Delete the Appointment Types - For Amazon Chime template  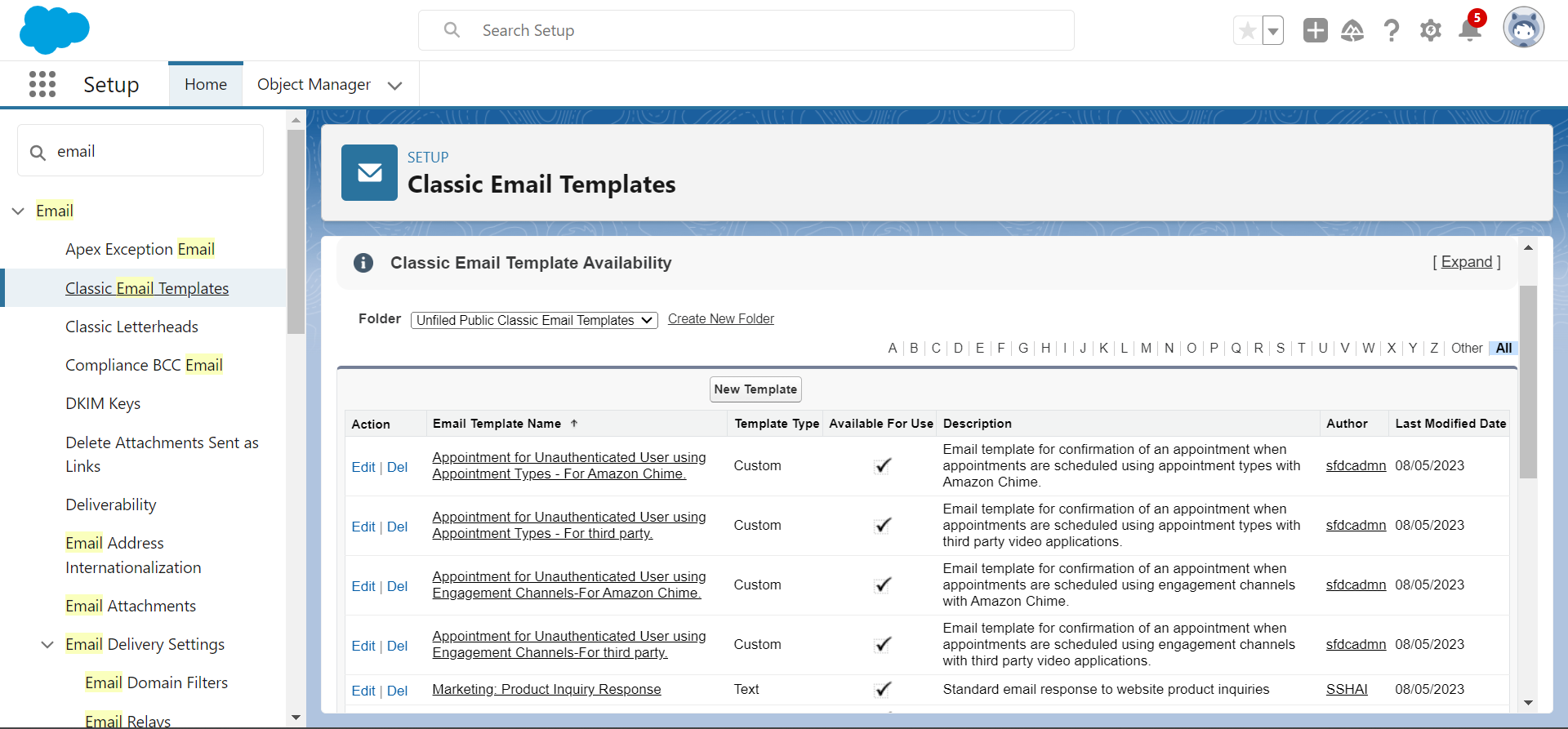point(397,467)
